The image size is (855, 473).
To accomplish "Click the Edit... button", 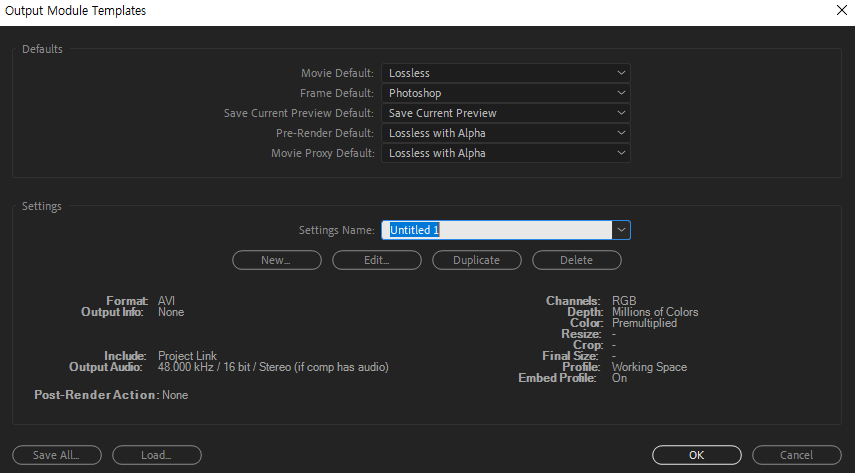I will click(377, 260).
